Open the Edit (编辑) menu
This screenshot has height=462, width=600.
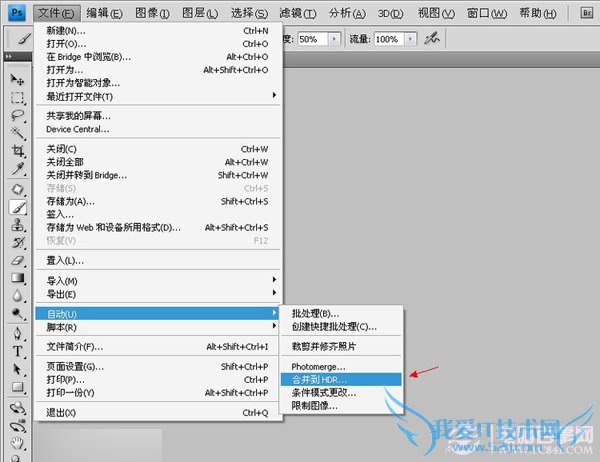(x=104, y=13)
